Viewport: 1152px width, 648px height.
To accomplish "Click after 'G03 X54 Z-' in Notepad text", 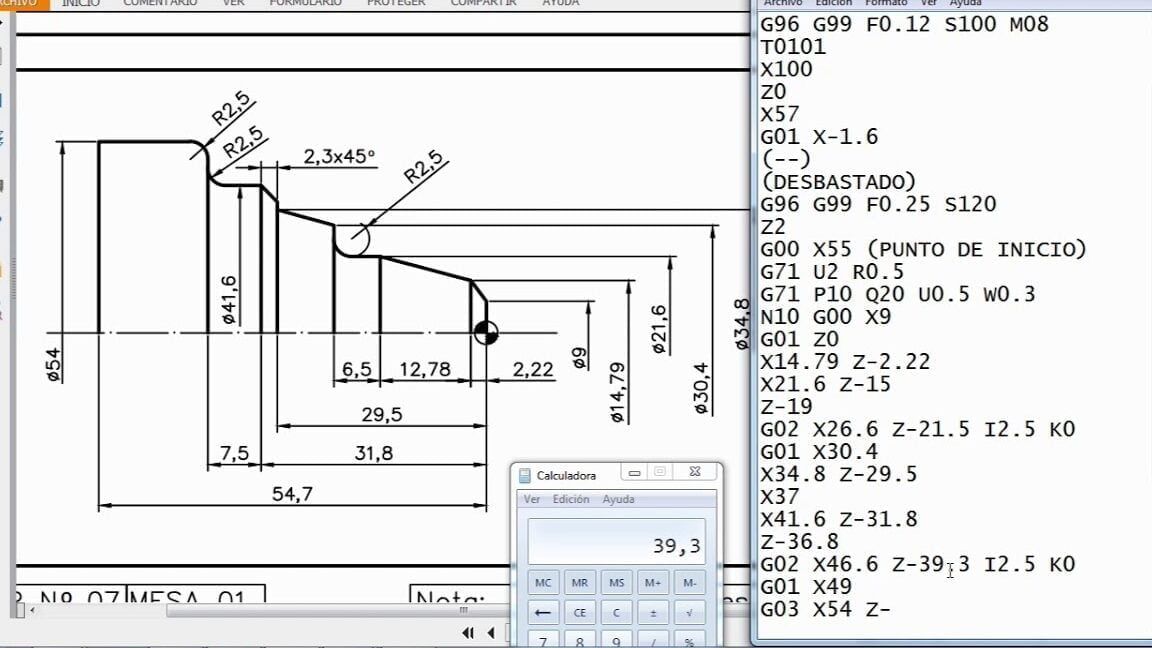I will 892,610.
